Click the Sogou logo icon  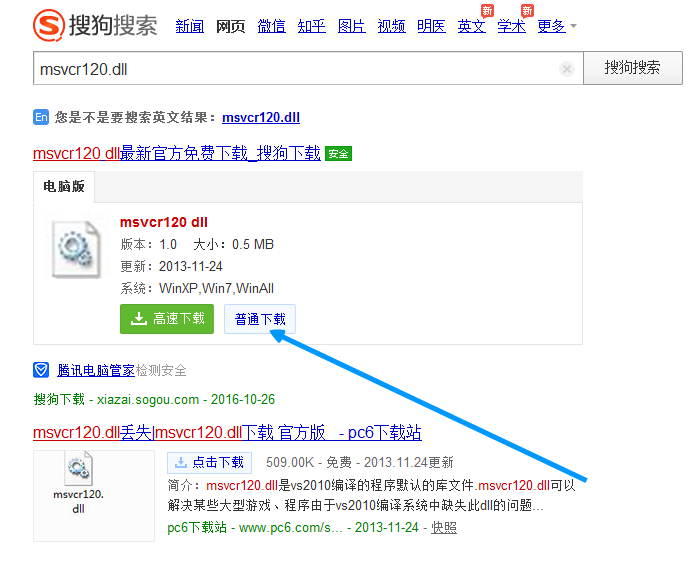tap(49, 26)
